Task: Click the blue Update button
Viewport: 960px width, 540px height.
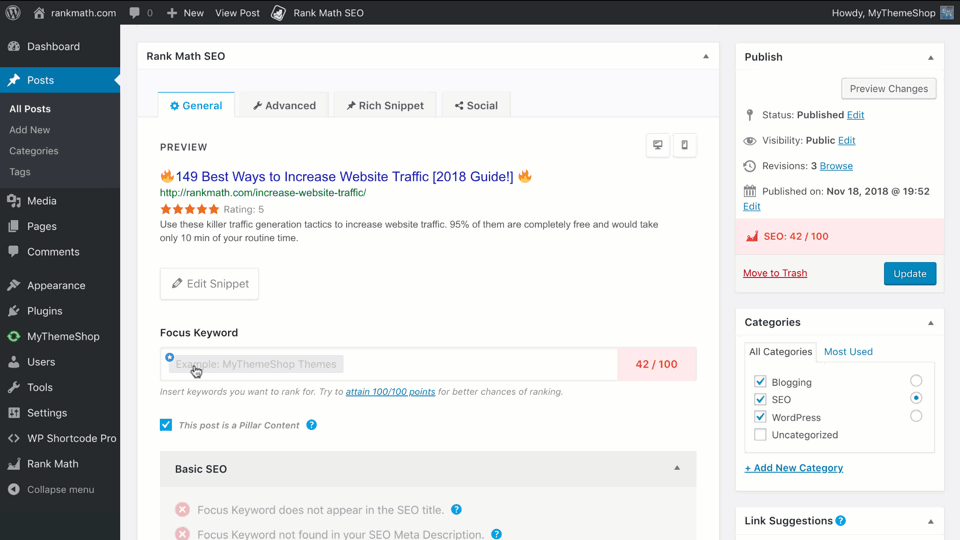Action: 909,274
